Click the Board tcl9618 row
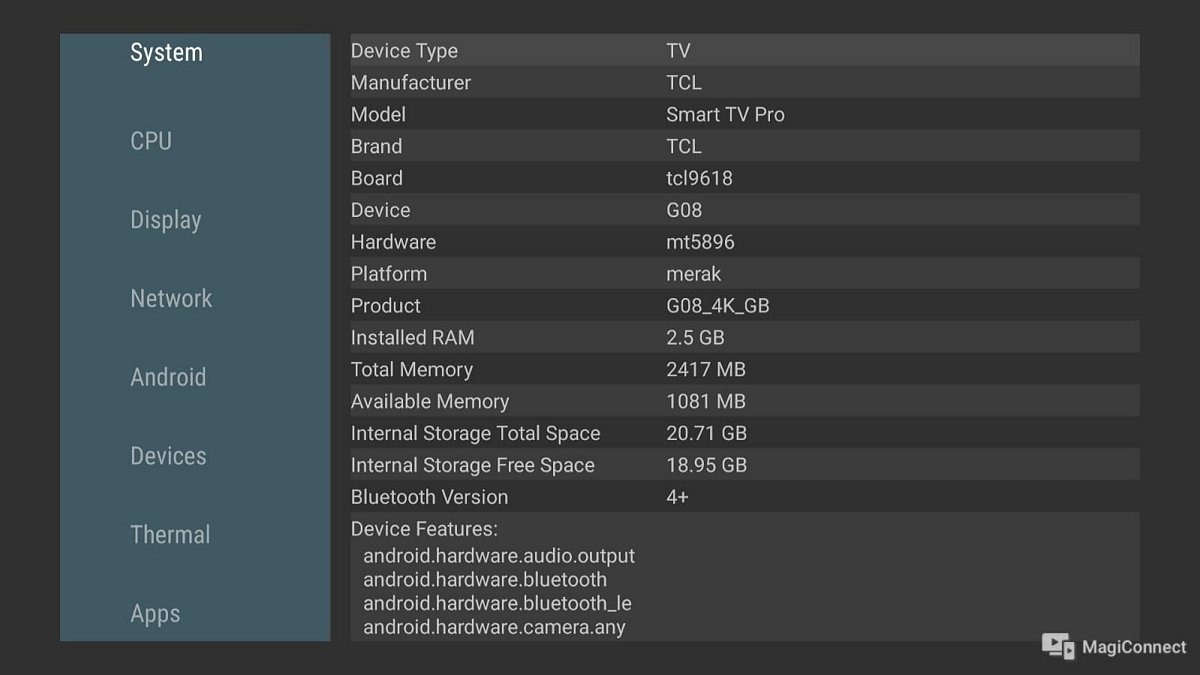This screenshot has width=1200, height=675. coord(744,179)
